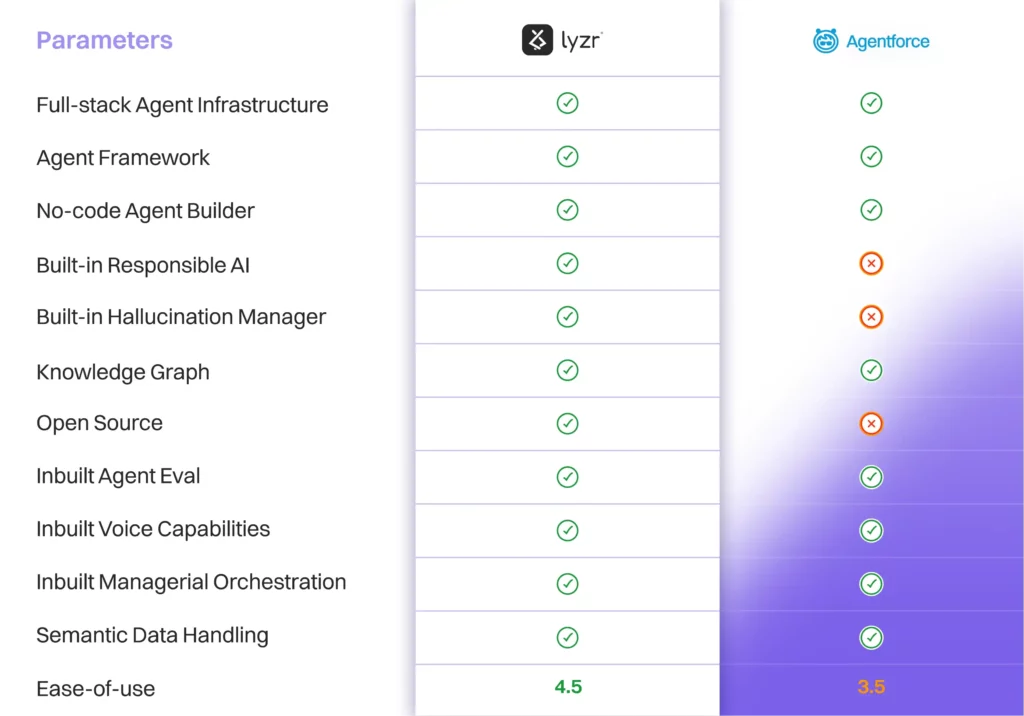This screenshot has width=1024, height=716.
Task: Click the lyzr logo icon
Action: 538,40
